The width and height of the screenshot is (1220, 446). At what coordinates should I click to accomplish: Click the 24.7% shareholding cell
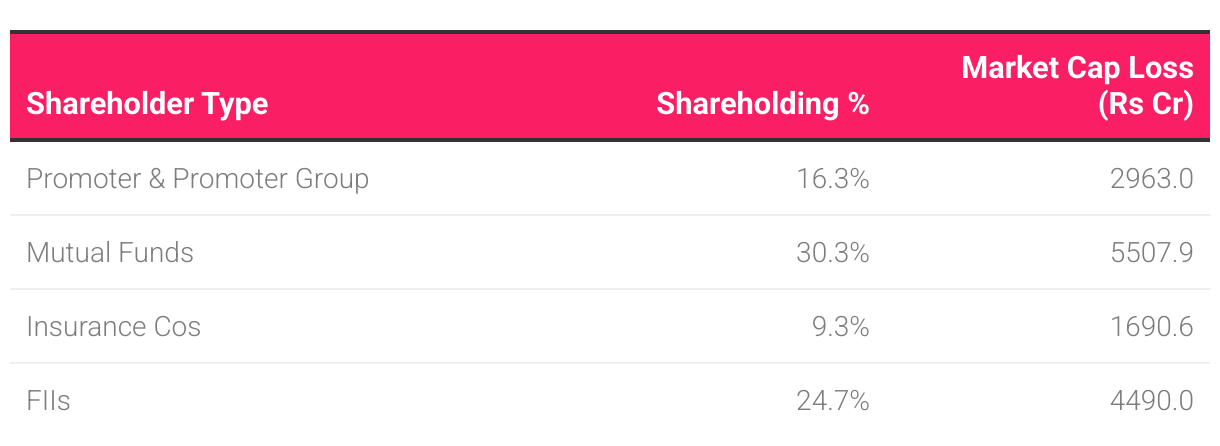tap(832, 401)
